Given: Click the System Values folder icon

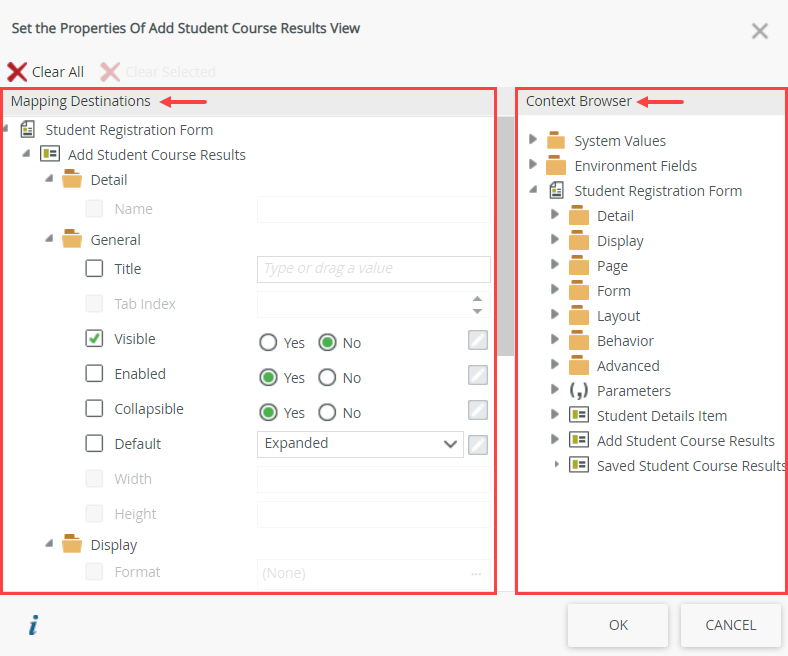Looking at the screenshot, I should (556, 141).
